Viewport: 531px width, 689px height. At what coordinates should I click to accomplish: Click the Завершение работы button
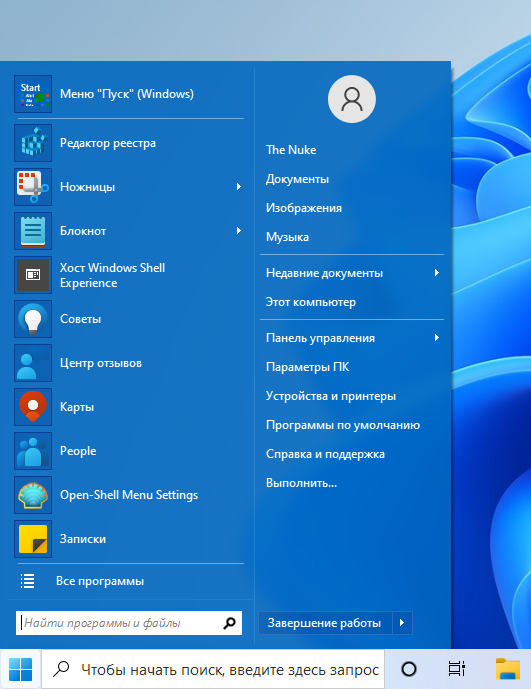pos(325,623)
